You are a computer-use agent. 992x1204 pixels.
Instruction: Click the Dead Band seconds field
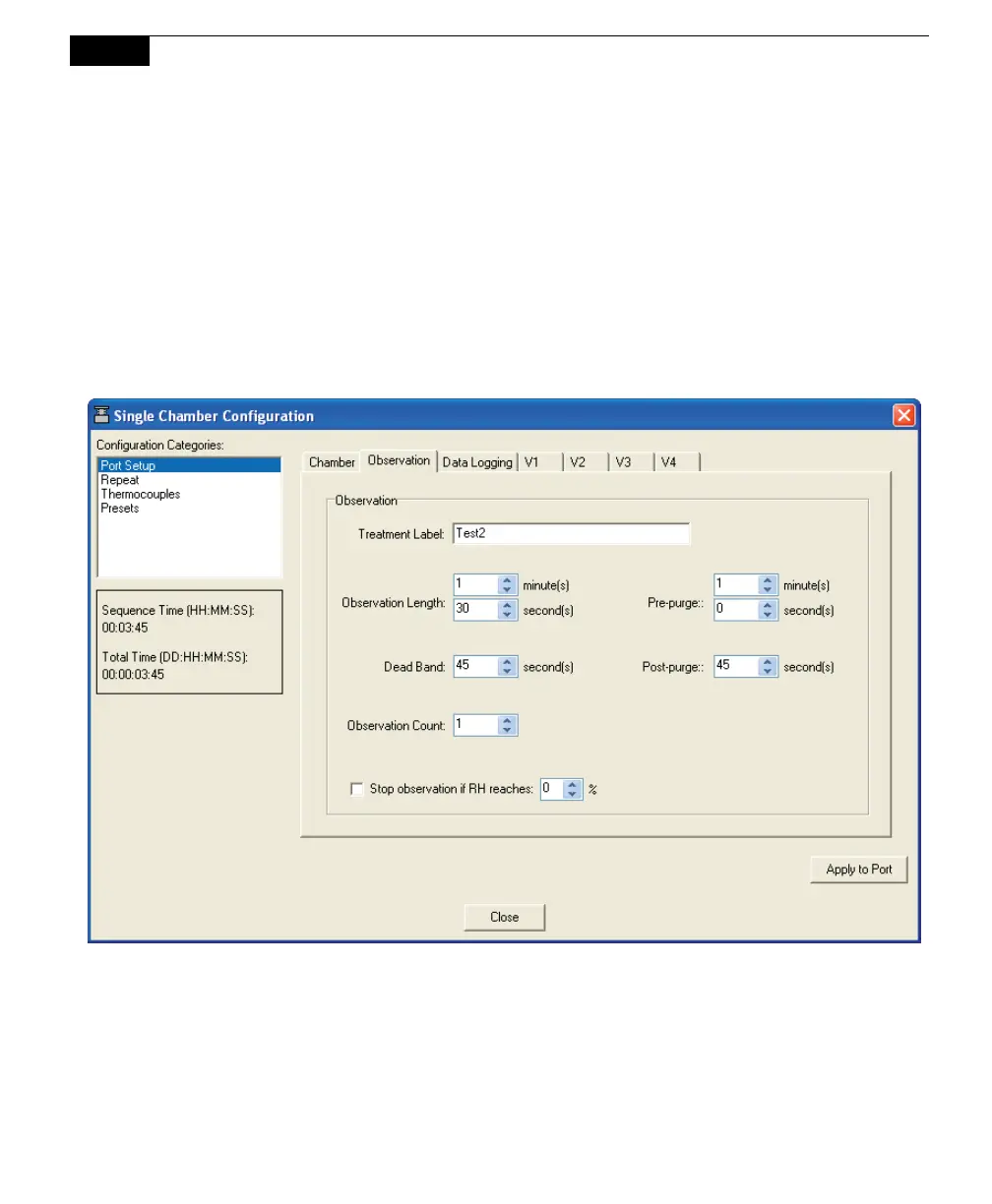475,666
